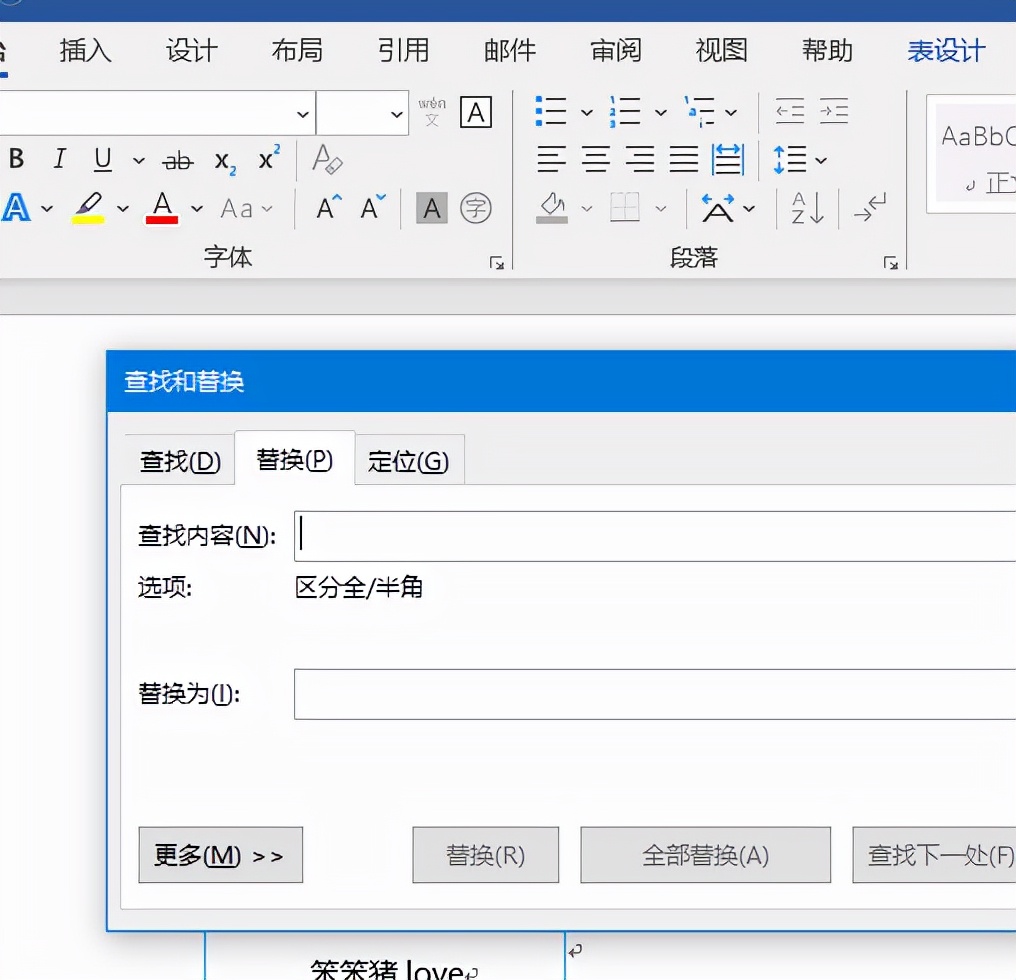1016x980 pixels.
Task: Apply strikethrough formatting
Action: point(178,160)
